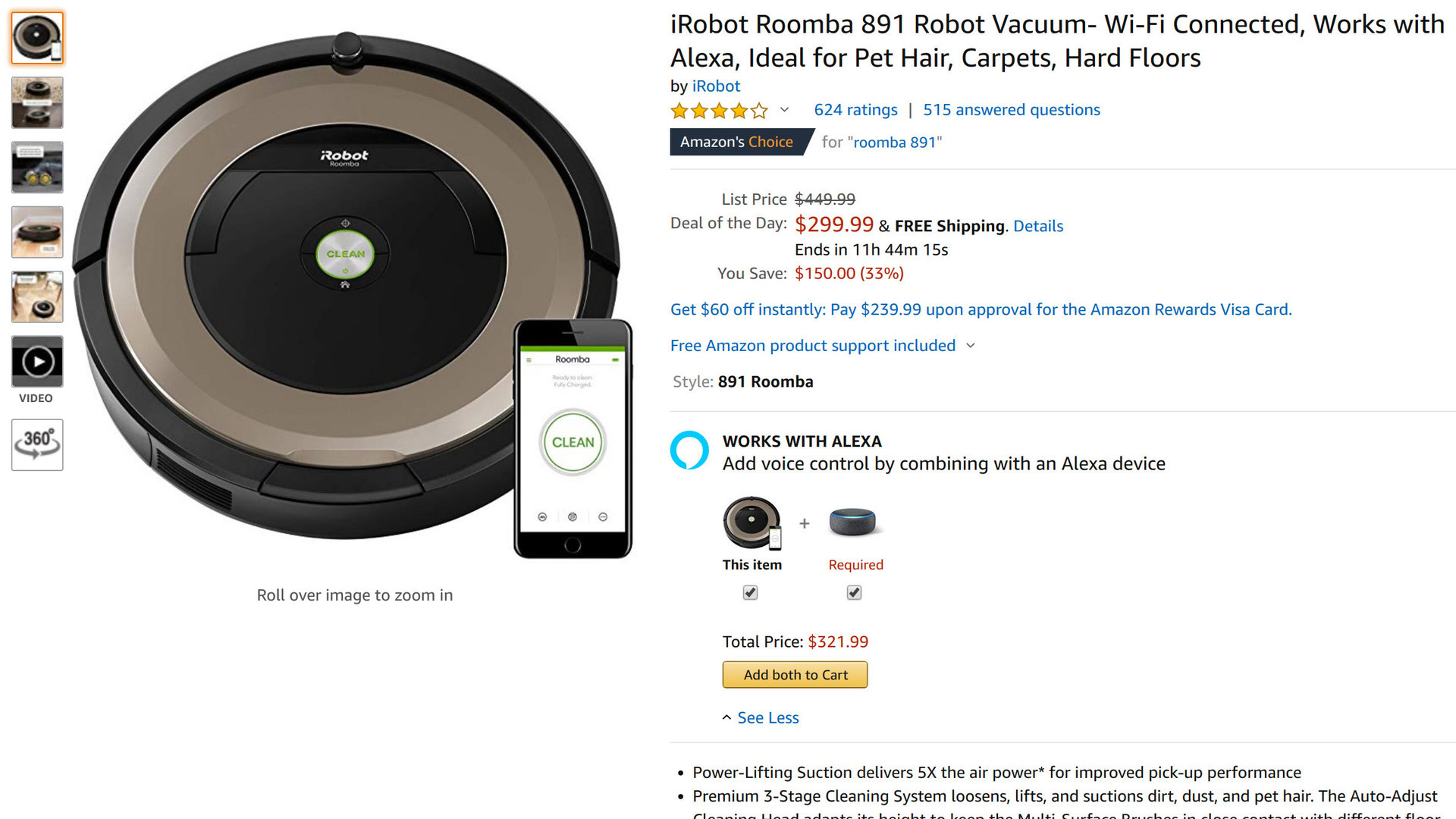Open the 360° view icon
Viewport: 1456px width, 819px height.
[x=37, y=444]
